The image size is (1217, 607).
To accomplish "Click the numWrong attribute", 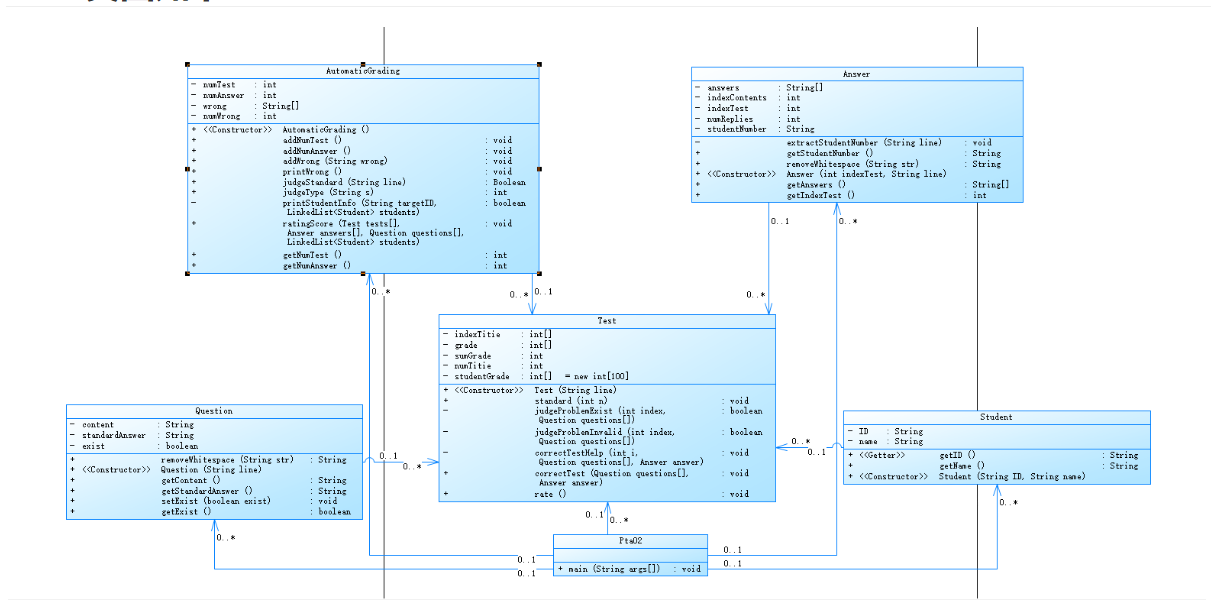I will point(234,116).
